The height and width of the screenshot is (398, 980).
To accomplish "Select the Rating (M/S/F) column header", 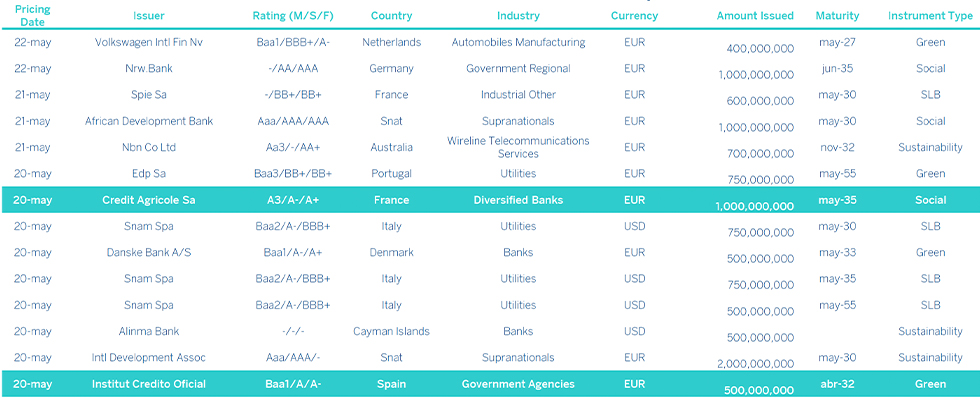I will pyautogui.click(x=293, y=16).
